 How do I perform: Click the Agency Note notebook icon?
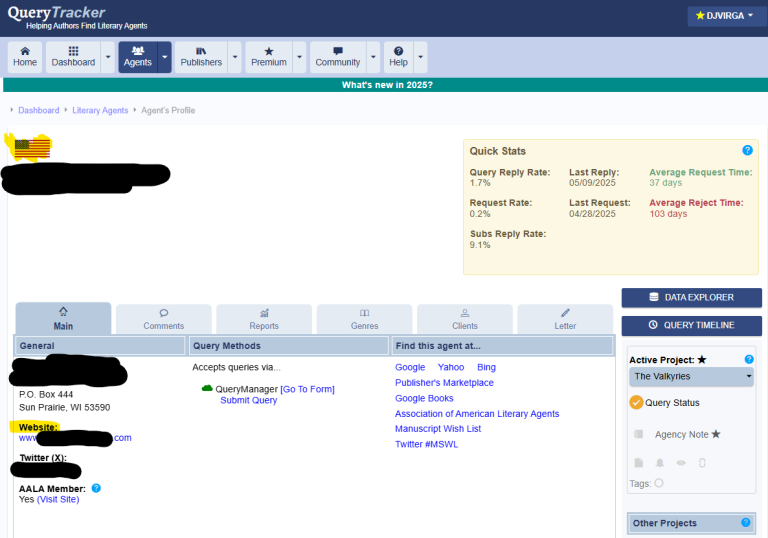[639, 434]
